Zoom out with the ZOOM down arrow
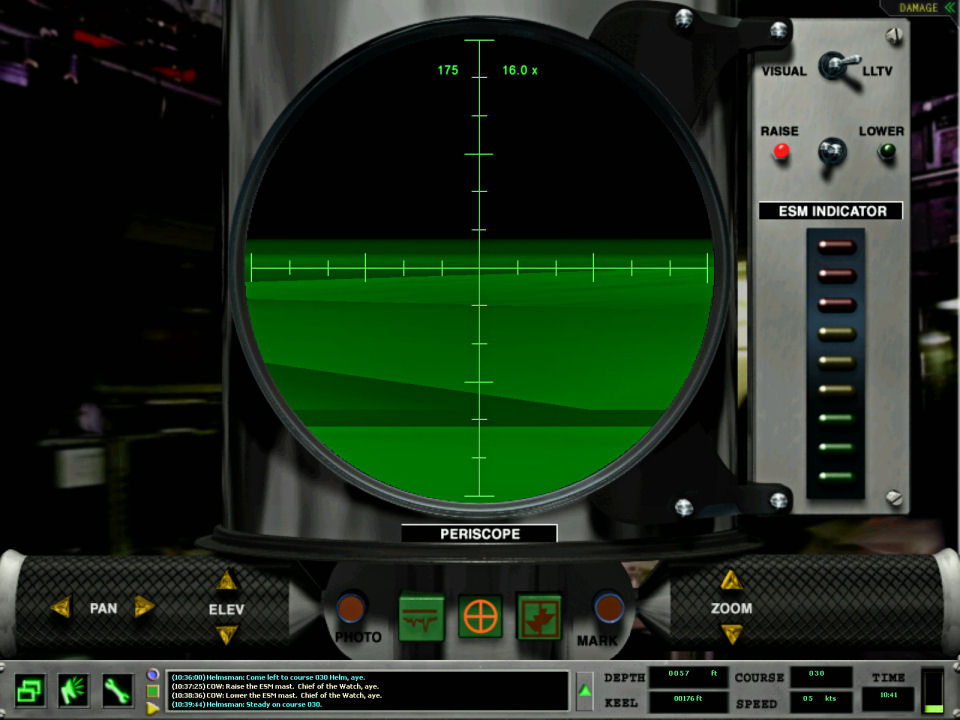960x720 pixels. click(x=732, y=634)
